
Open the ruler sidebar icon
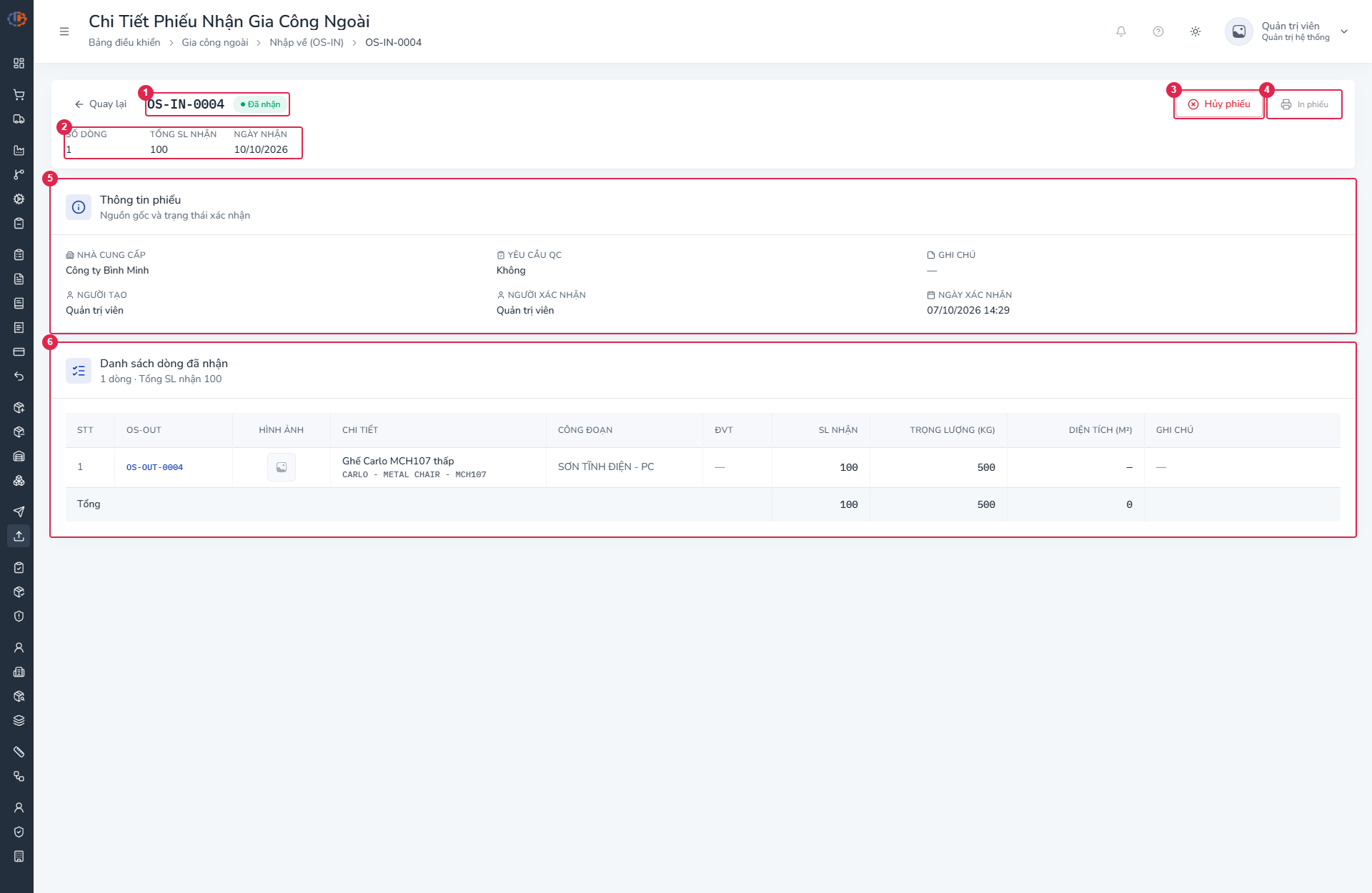point(19,752)
